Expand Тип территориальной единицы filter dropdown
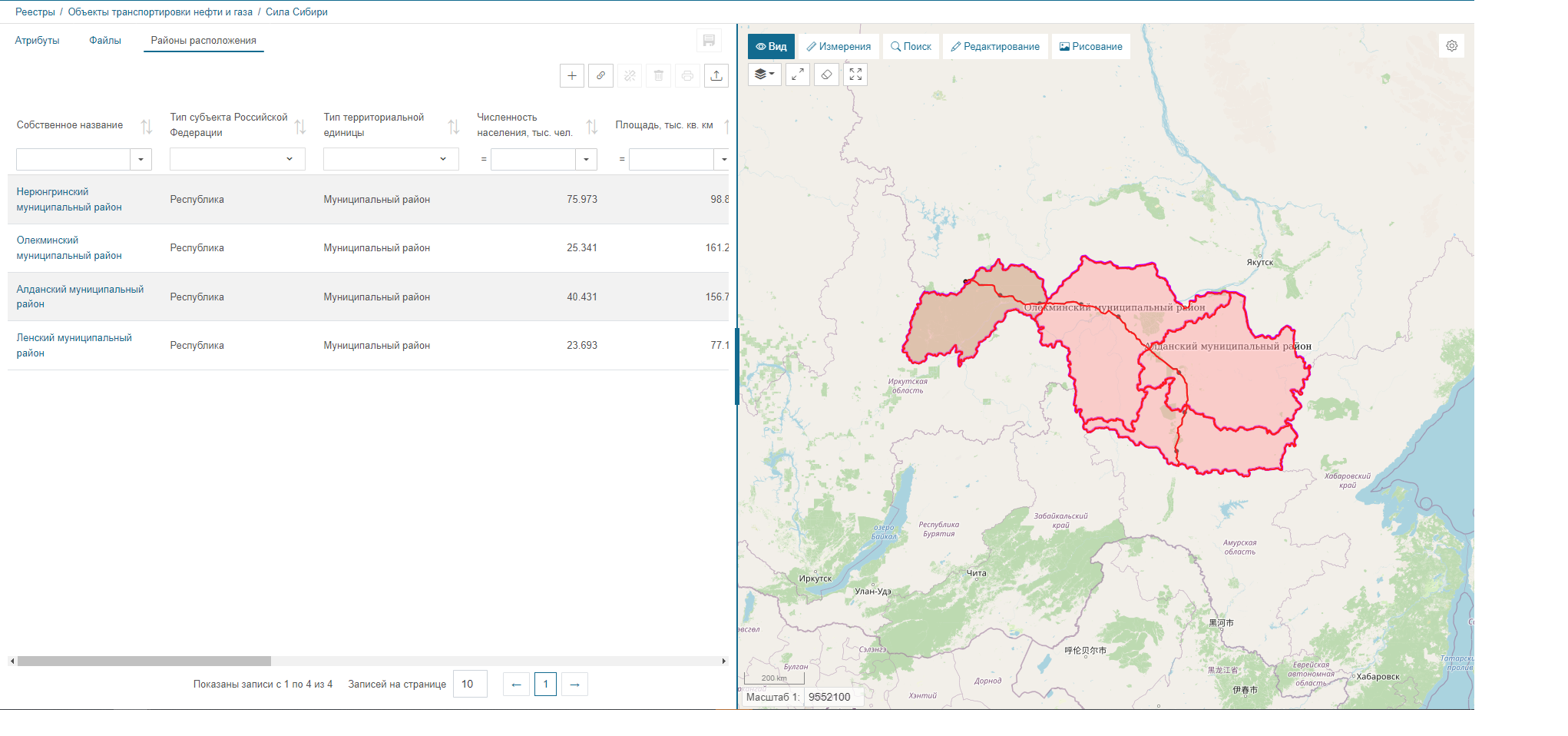Screen dimensions: 1568x736 coord(443,159)
